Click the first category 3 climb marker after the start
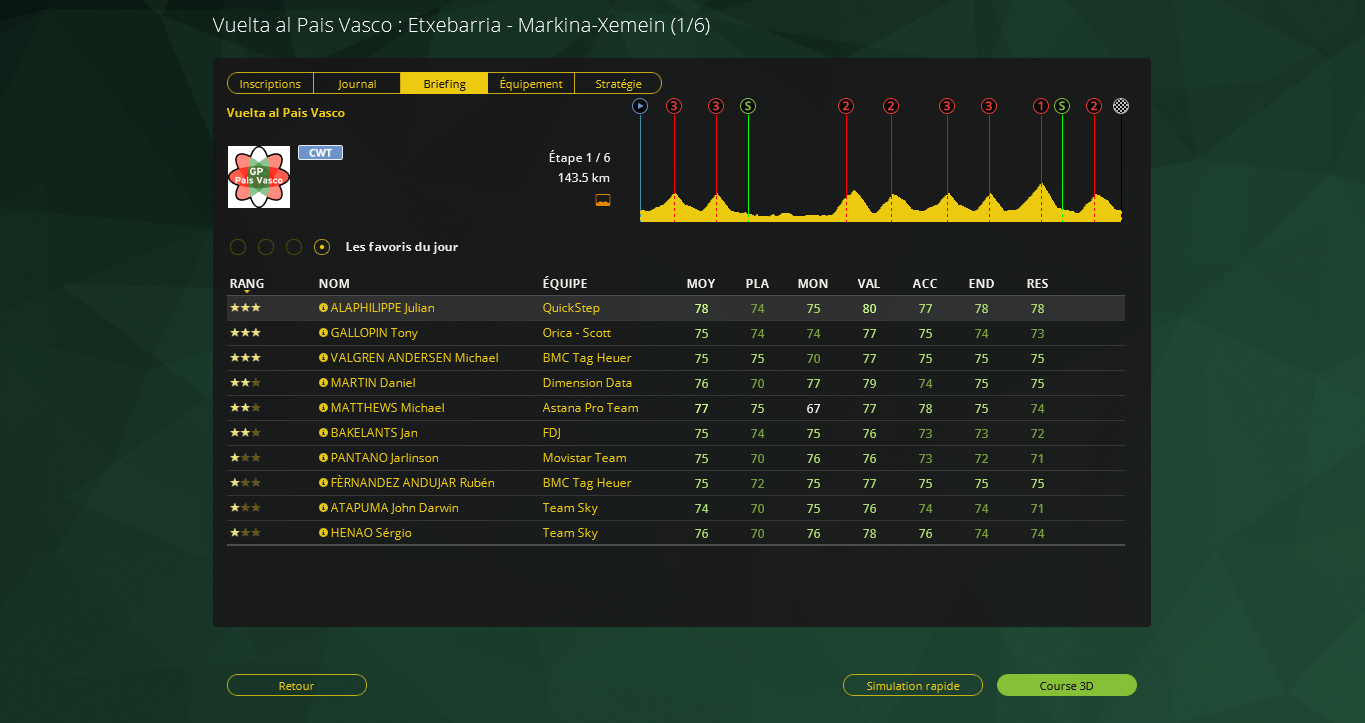The height and width of the screenshot is (723, 1365). point(674,106)
